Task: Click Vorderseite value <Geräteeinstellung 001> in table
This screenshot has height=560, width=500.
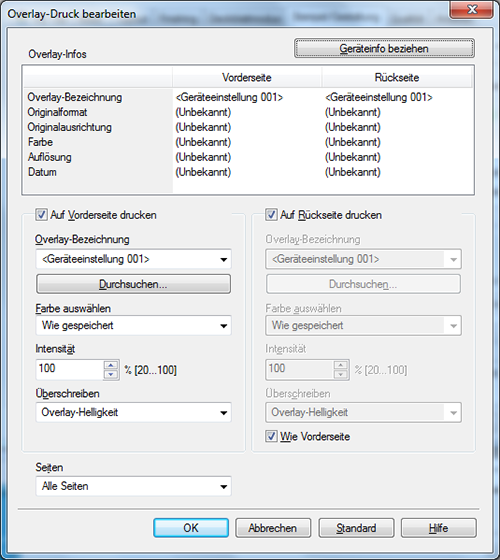Action: click(x=229, y=97)
